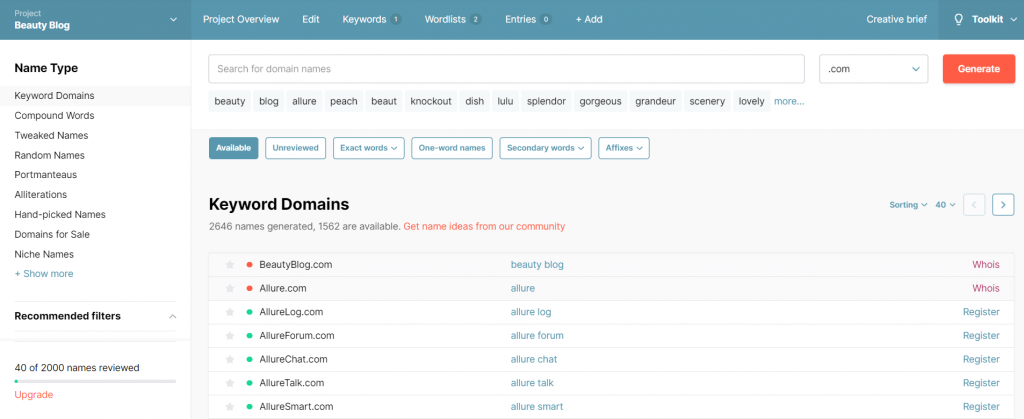Toggle the Available filter

(x=233, y=148)
